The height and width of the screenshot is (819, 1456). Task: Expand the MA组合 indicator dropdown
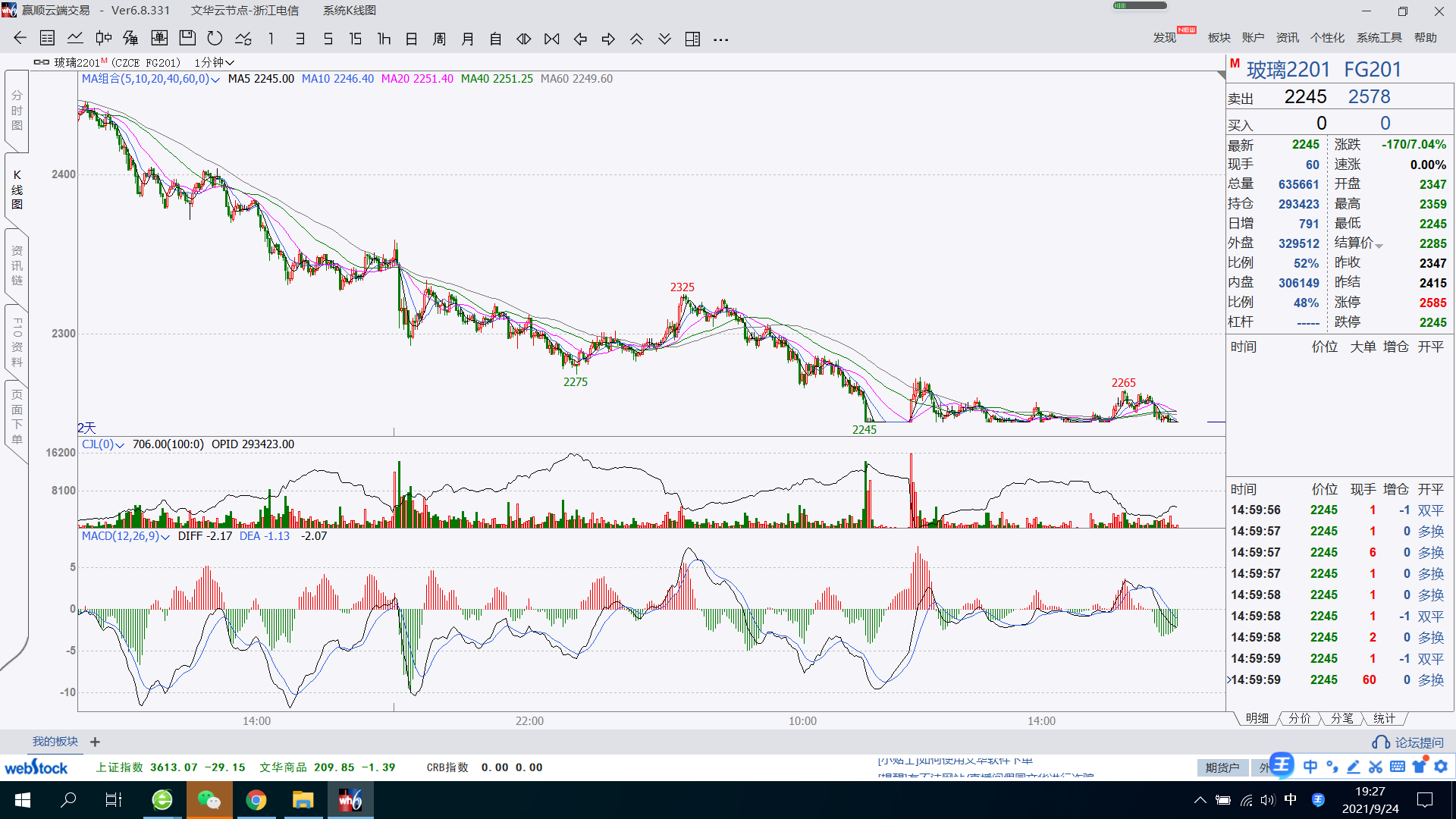tap(215, 80)
